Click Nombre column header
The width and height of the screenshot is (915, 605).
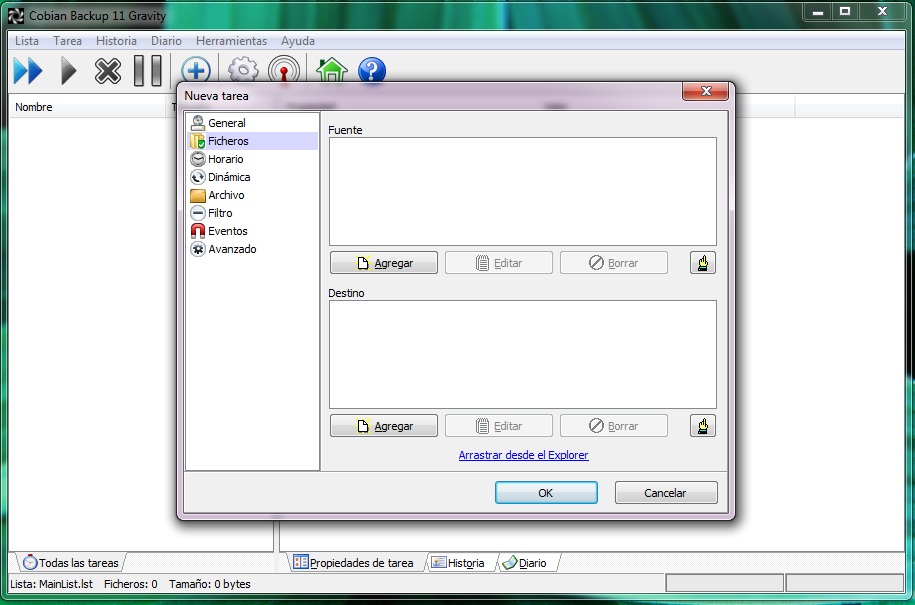click(x=88, y=107)
